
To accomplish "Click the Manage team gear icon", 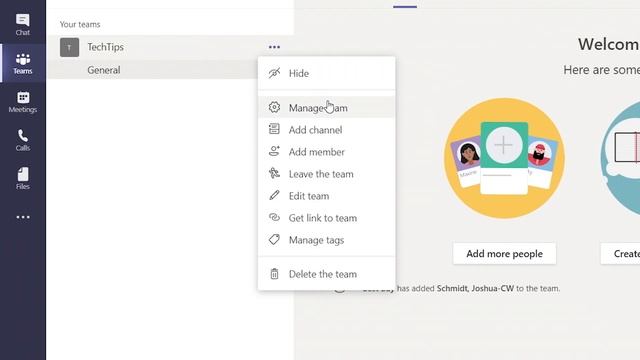I will [274, 107].
